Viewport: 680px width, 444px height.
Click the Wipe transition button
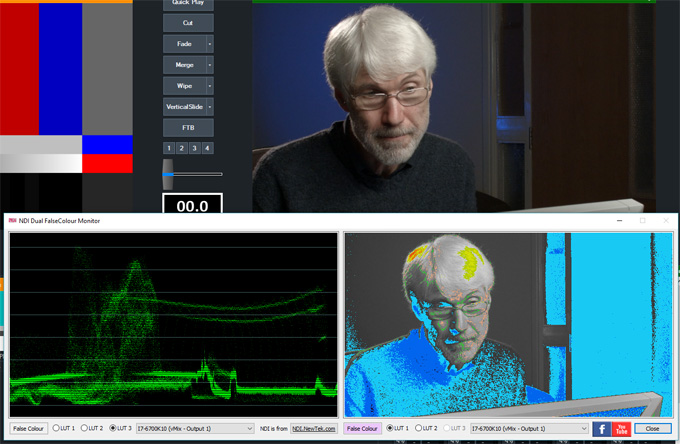[184, 86]
